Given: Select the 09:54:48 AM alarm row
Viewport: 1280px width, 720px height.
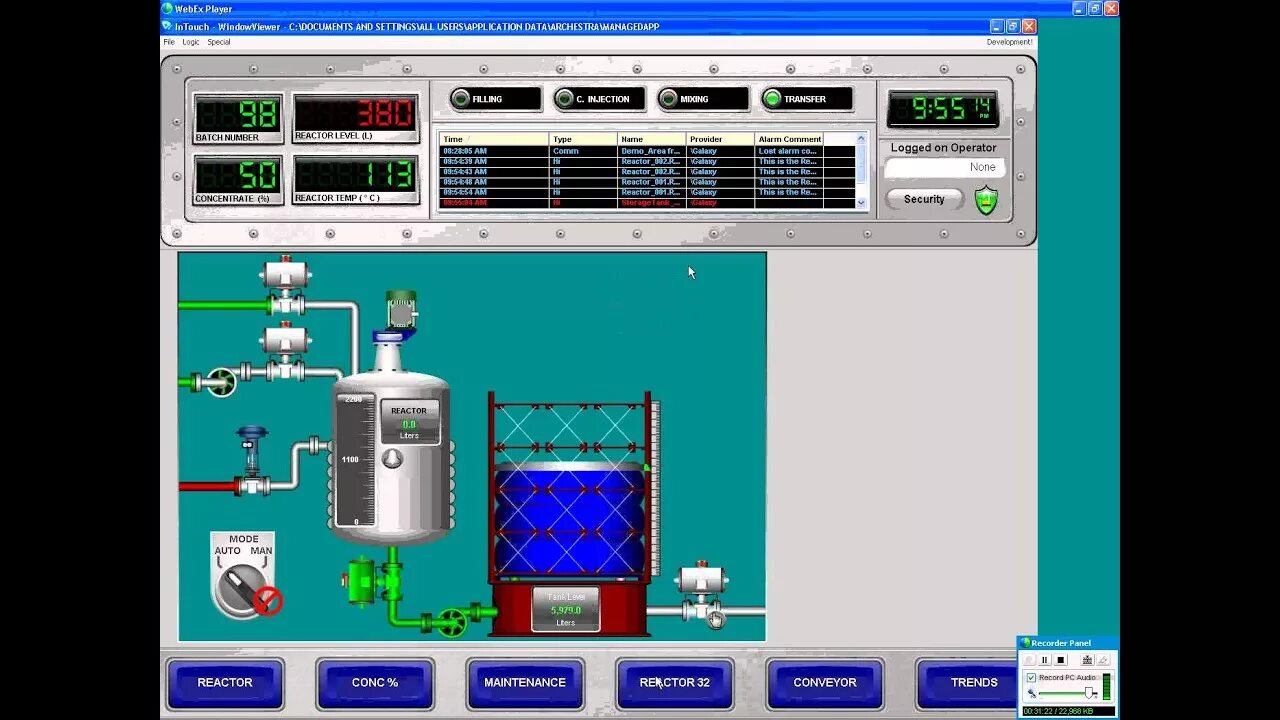Looking at the screenshot, I should pyautogui.click(x=647, y=182).
